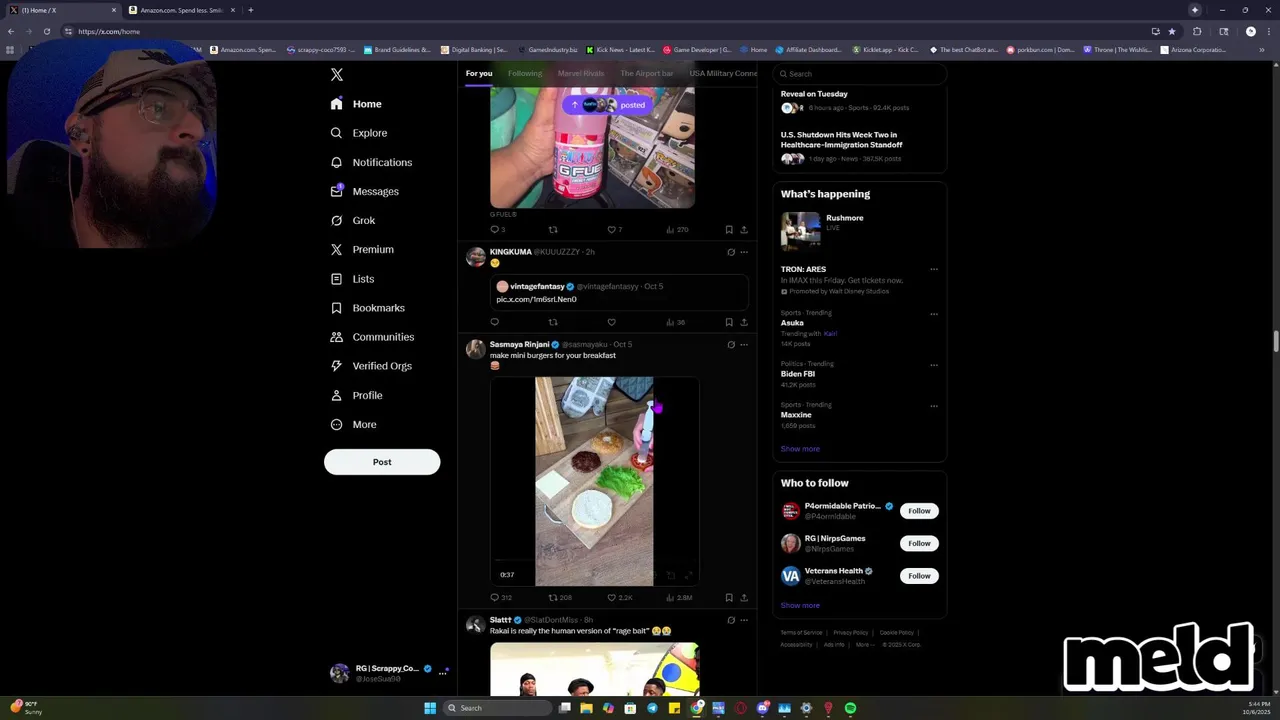Viewport: 1280px width, 720px height.
Task: Switch to the For you tab
Action: (x=479, y=73)
